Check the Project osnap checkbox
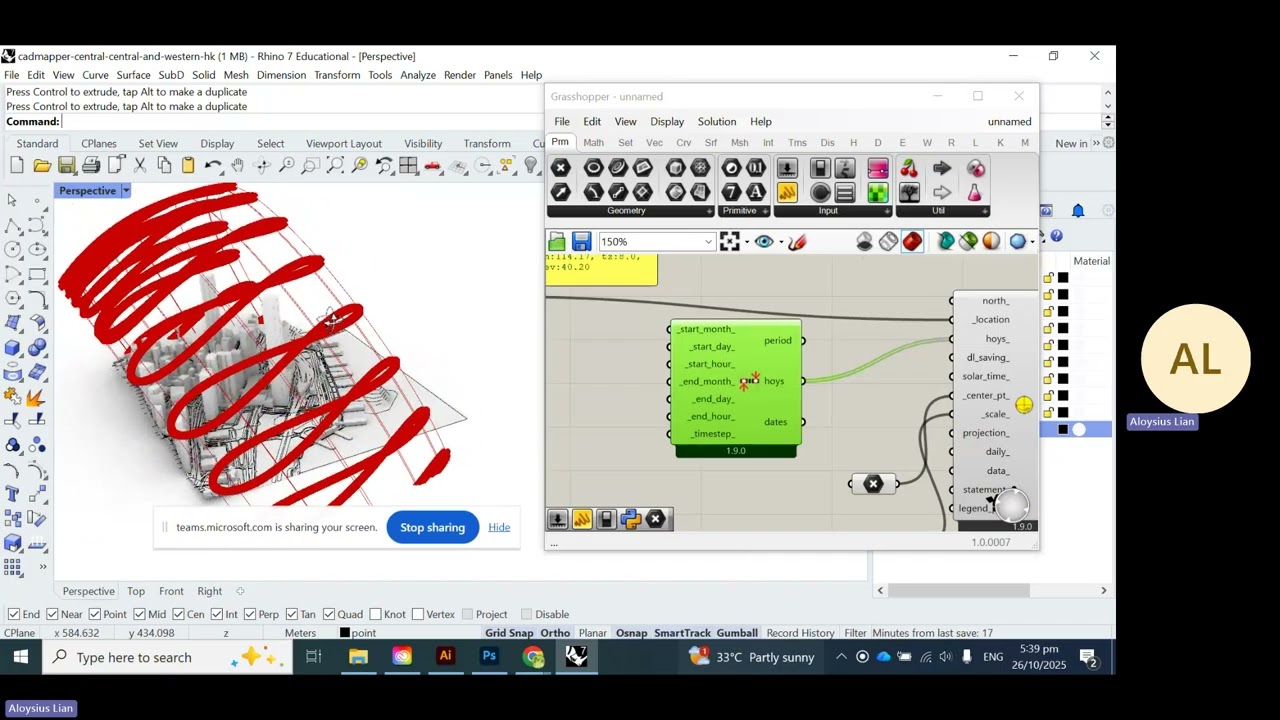The width and height of the screenshot is (1280, 720). click(467, 614)
